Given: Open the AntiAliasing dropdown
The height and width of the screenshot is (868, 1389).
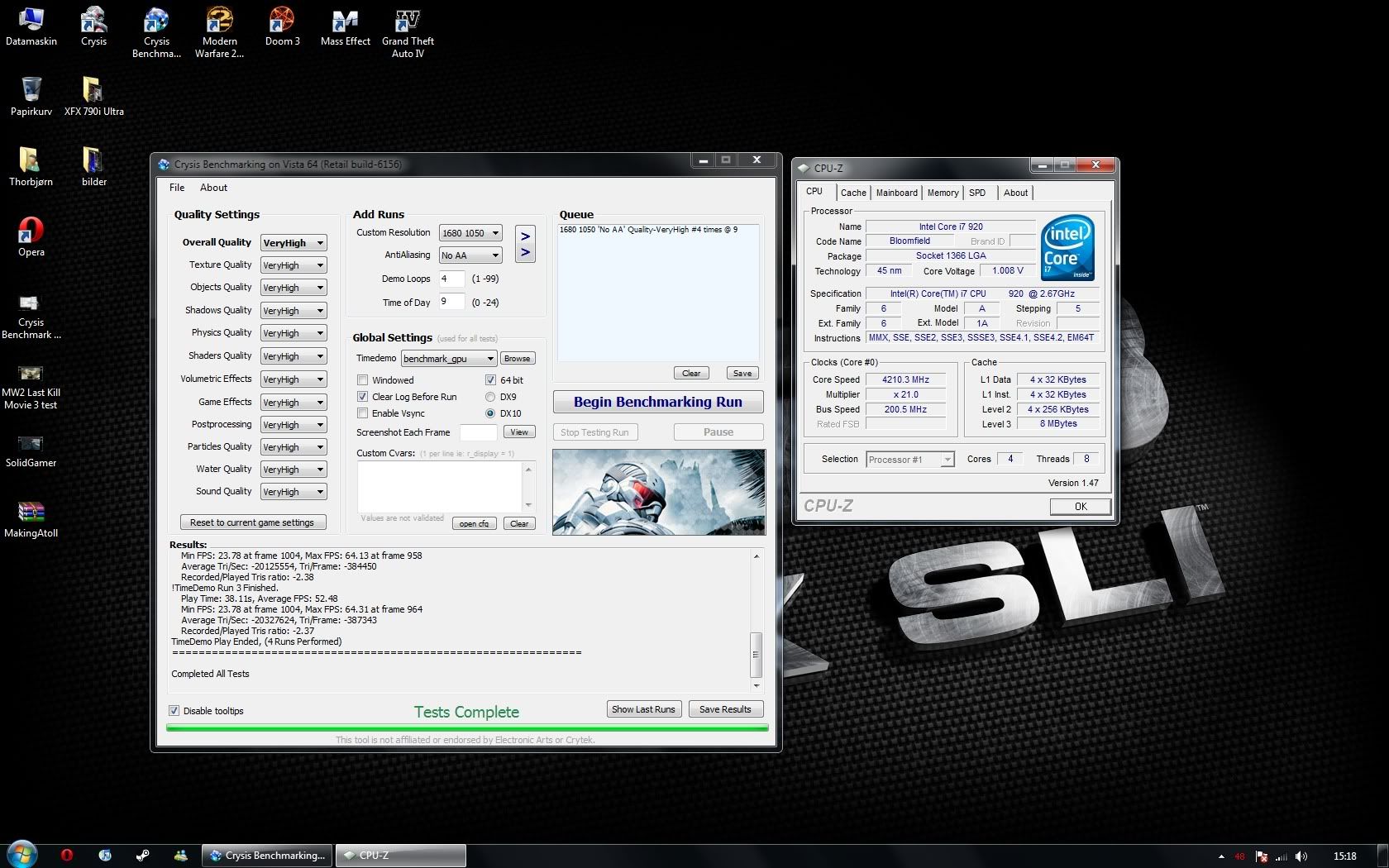Looking at the screenshot, I should coord(470,255).
